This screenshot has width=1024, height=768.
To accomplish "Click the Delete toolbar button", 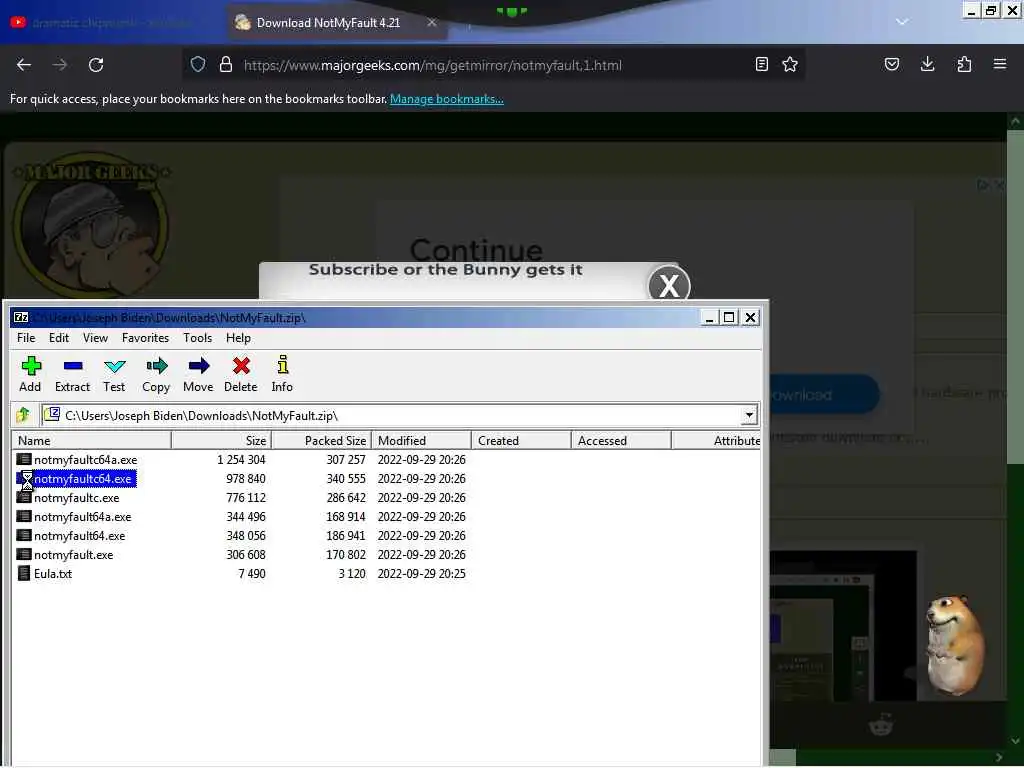I will (241, 374).
